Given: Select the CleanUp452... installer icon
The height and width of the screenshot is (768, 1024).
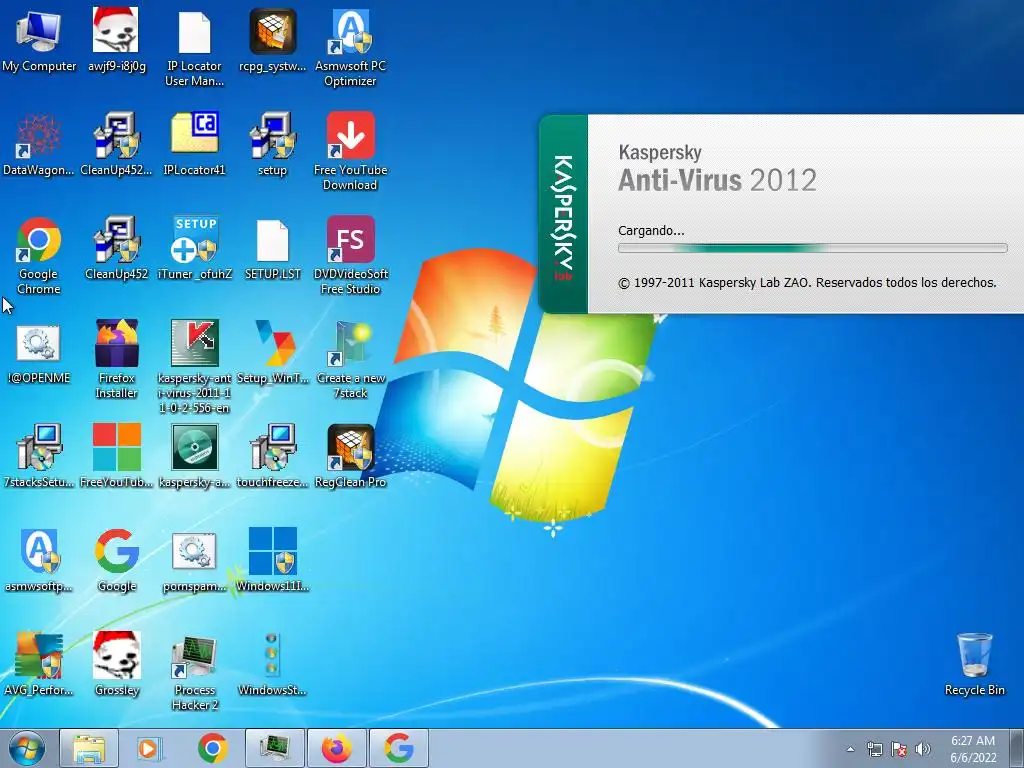Looking at the screenshot, I should pyautogui.click(x=116, y=145).
